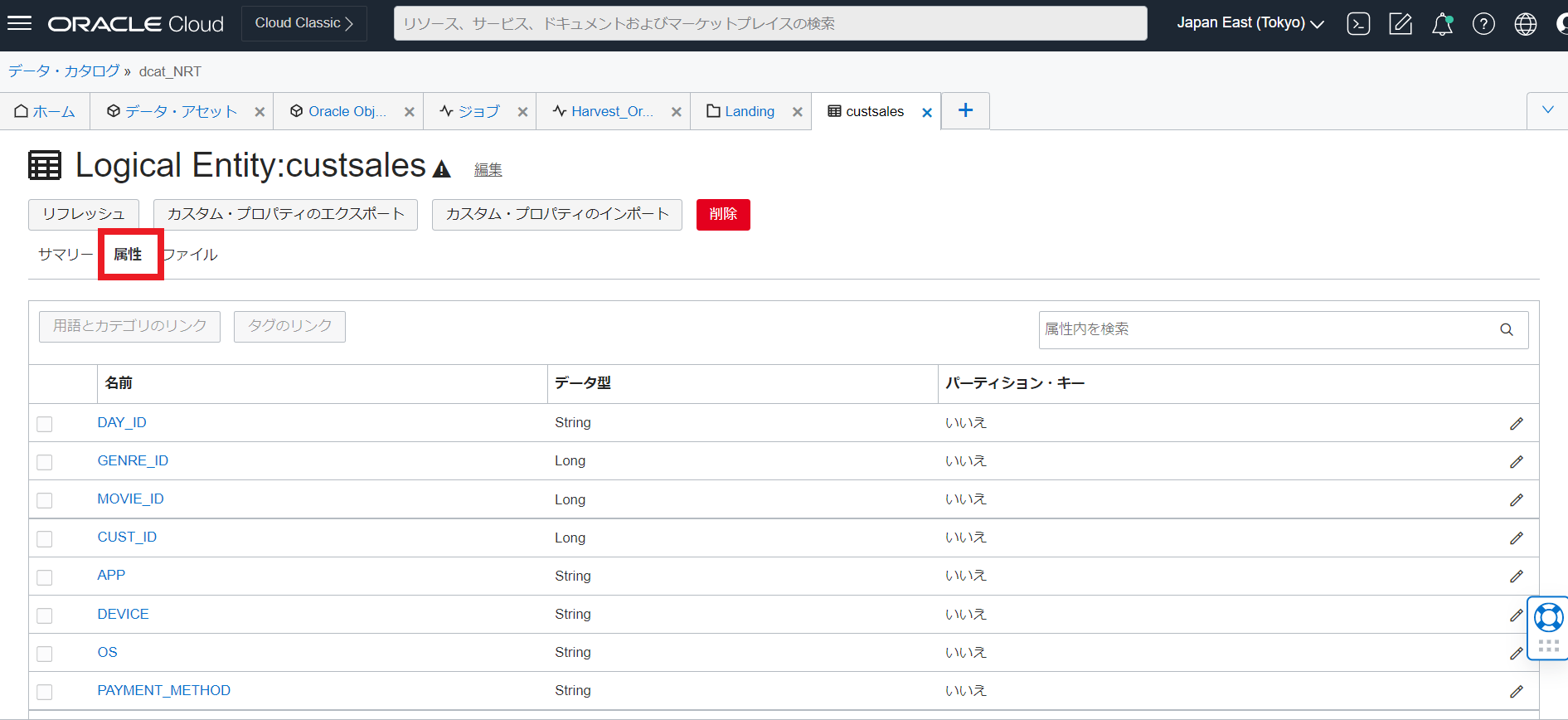Launch Cloud Shell developer tools icon
1568x720 pixels.
1358,24
